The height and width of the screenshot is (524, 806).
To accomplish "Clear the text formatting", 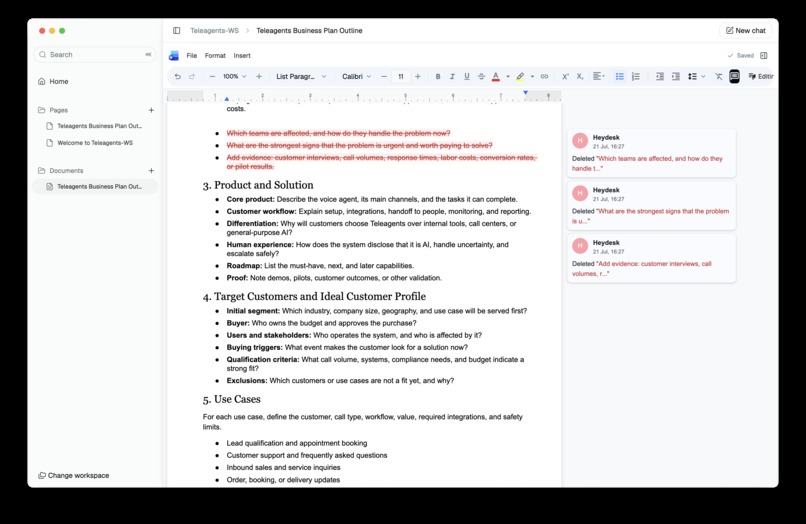I will (x=719, y=76).
